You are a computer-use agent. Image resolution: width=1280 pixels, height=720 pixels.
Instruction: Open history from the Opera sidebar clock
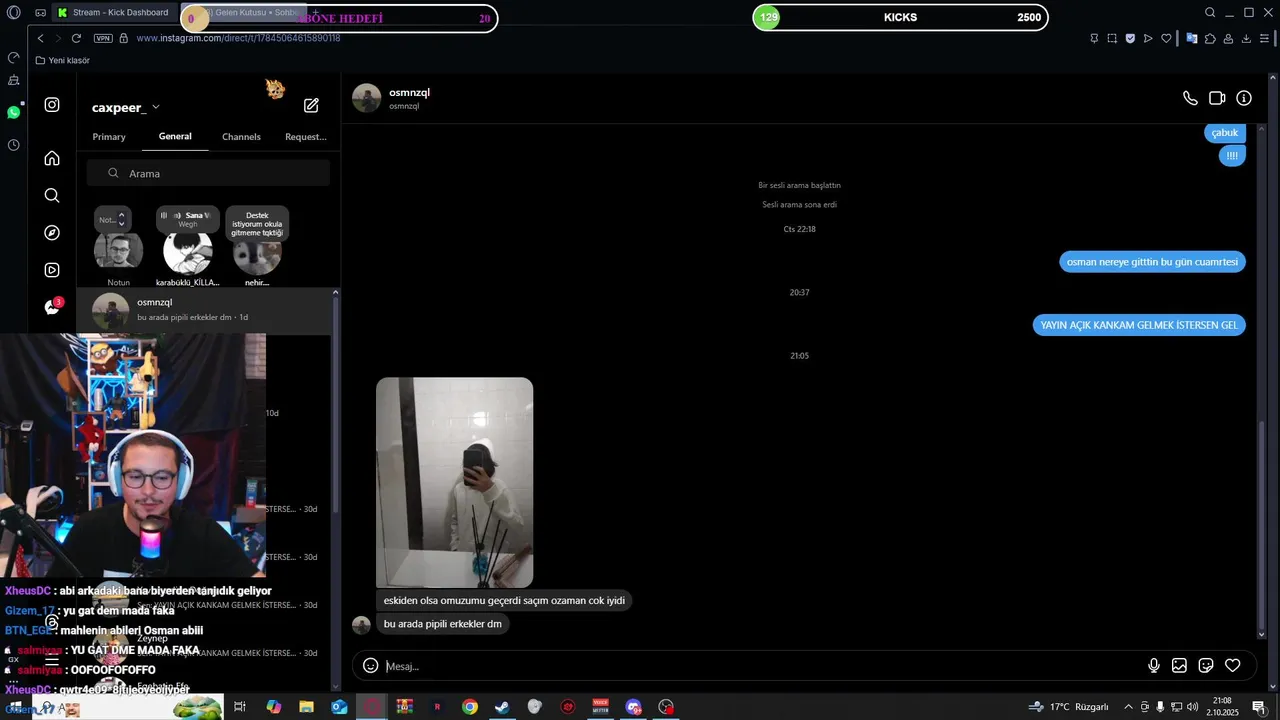(14, 145)
